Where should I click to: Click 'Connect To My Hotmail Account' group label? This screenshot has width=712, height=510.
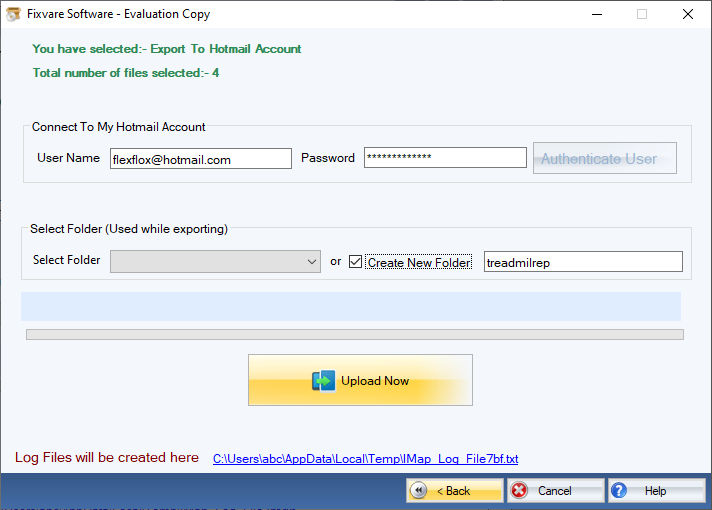point(119,127)
